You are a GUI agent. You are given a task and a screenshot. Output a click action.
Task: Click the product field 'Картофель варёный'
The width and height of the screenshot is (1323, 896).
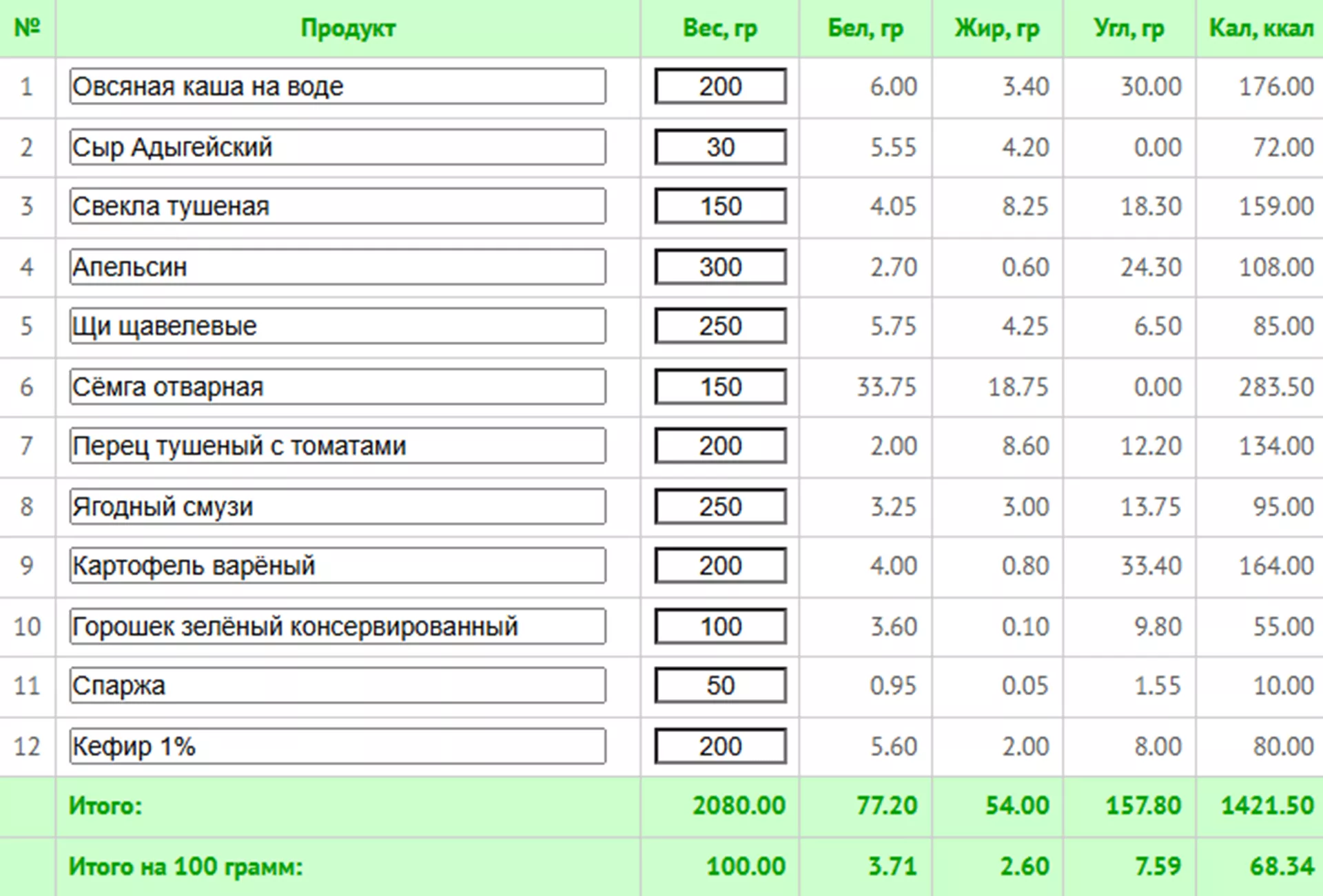338,565
